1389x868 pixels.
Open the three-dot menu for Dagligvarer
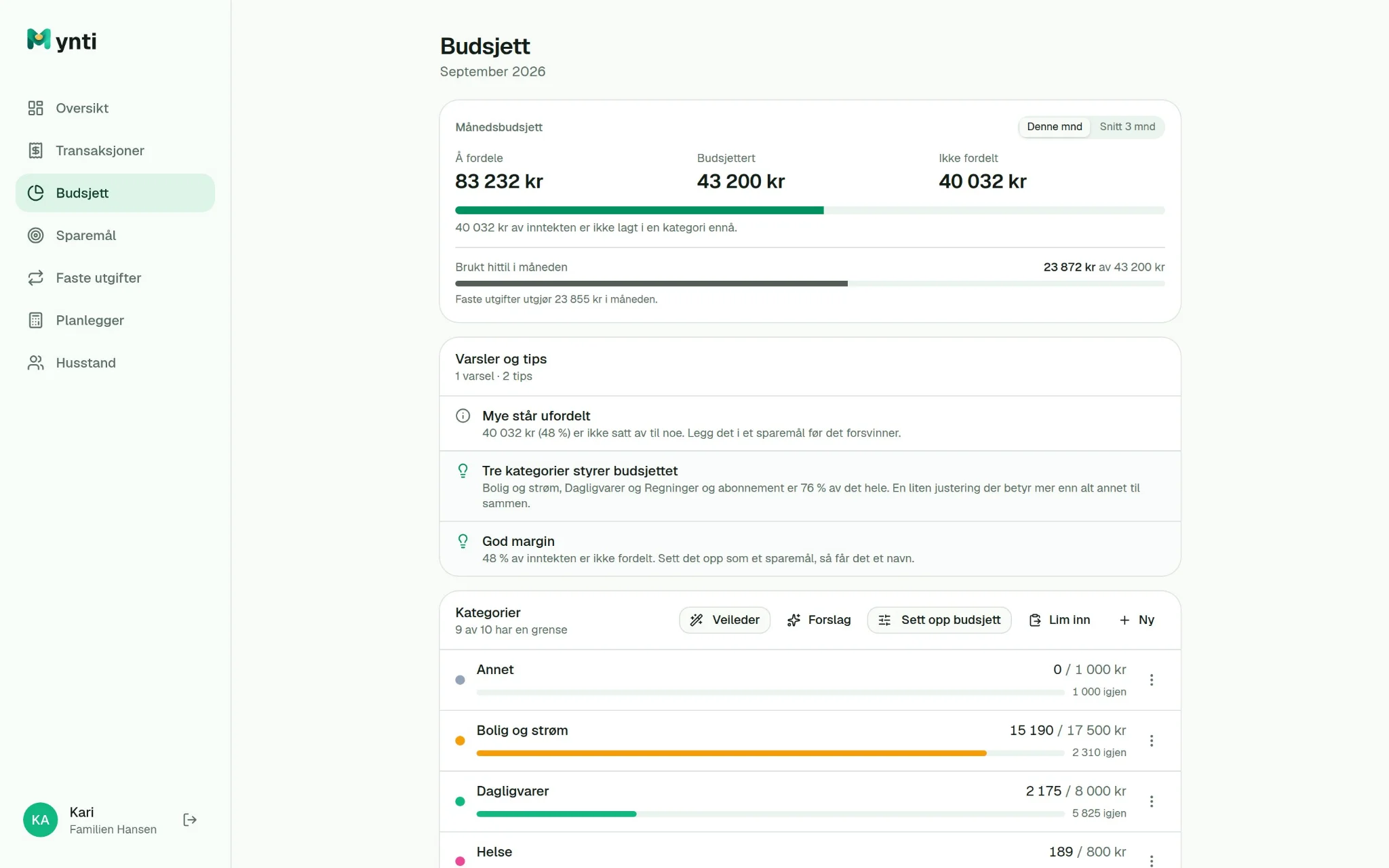[x=1152, y=802]
